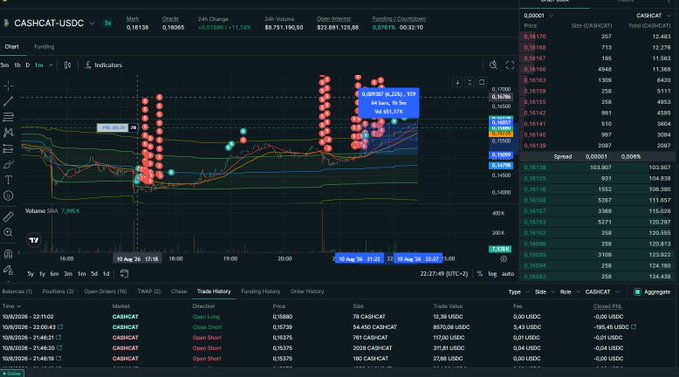This screenshot has width=679, height=377.
Task: Click the download arrow chart legend button
Action: 457,82
